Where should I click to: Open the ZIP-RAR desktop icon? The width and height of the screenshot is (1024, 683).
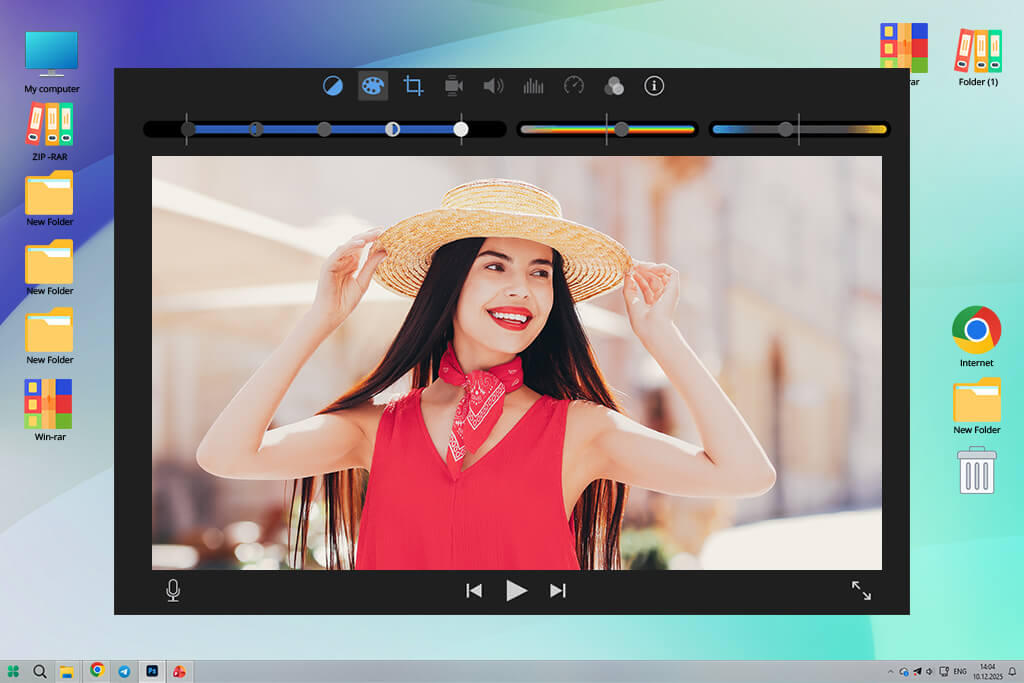pos(50,133)
